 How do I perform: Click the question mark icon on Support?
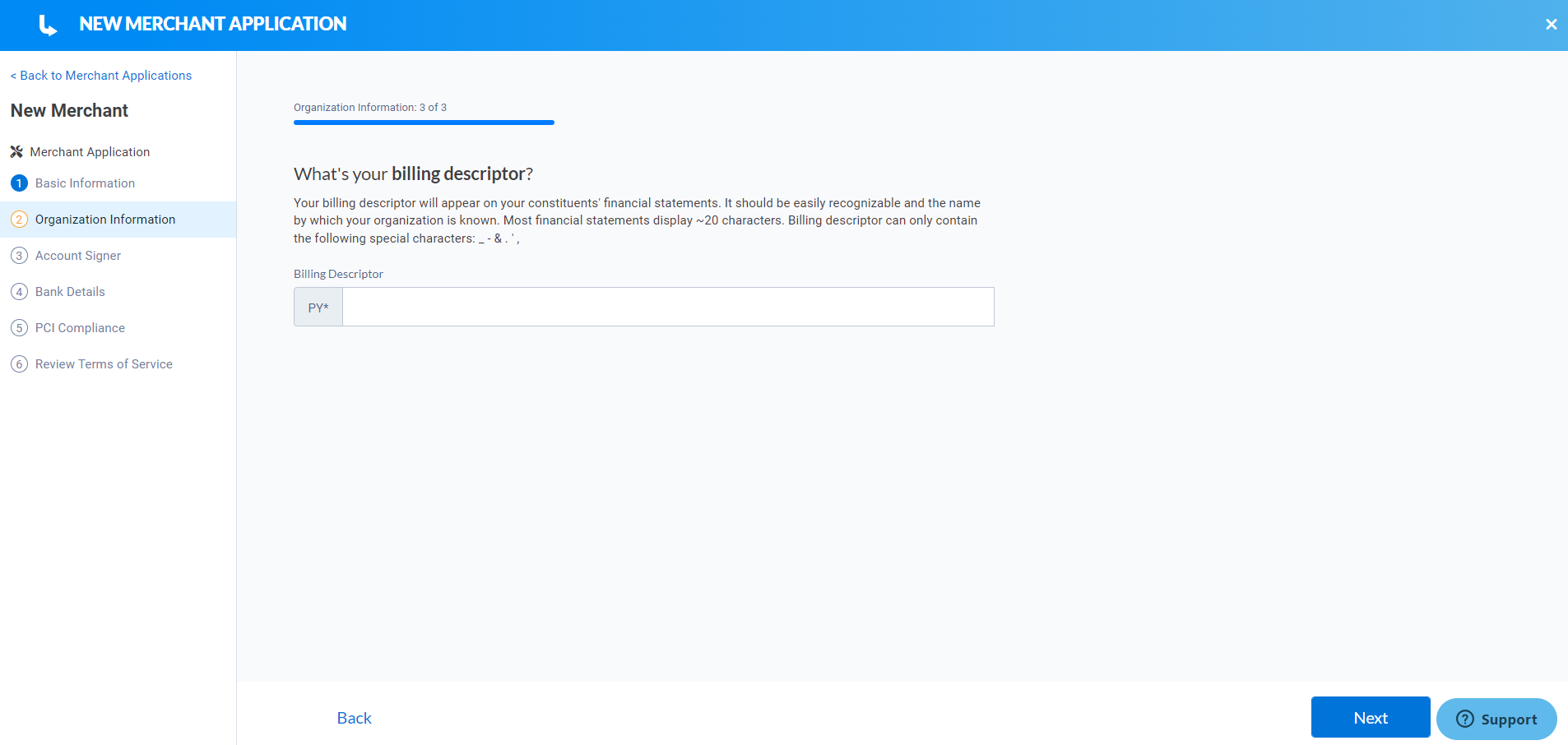(1465, 719)
